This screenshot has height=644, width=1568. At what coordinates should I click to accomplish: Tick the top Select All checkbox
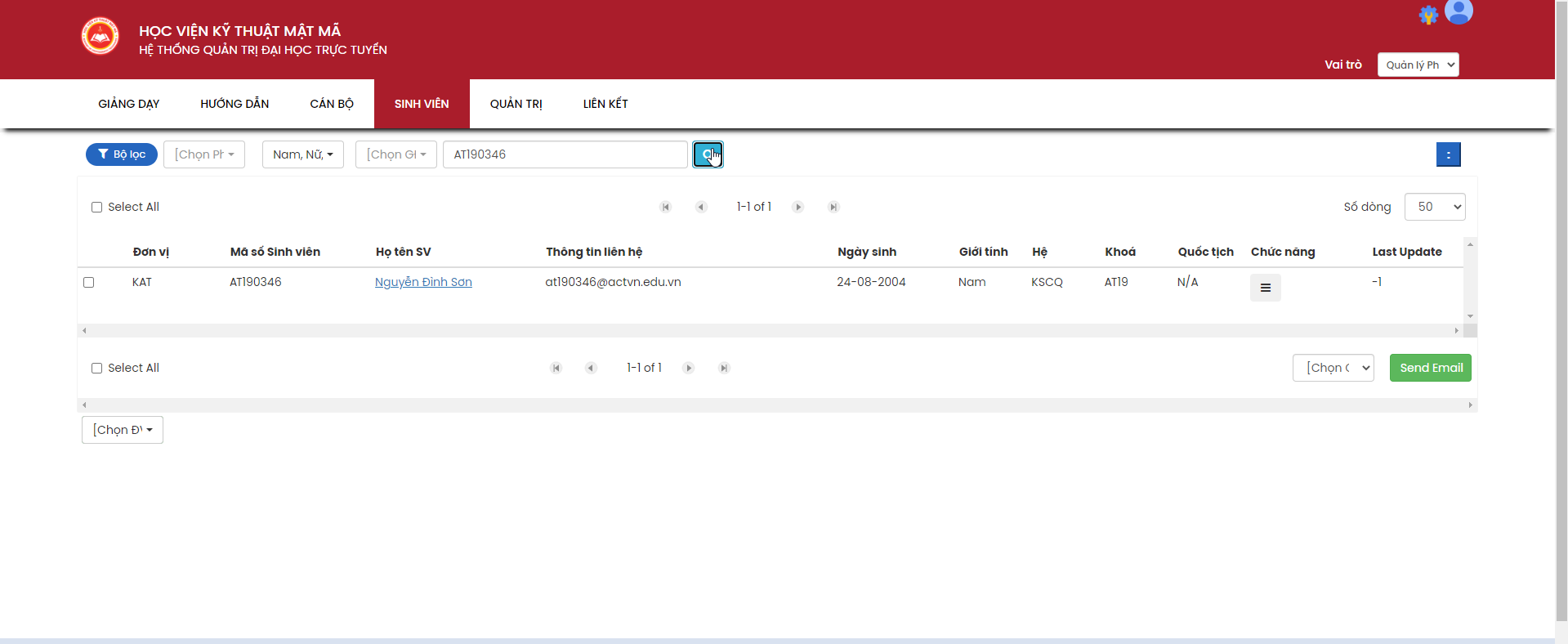tap(96, 208)
